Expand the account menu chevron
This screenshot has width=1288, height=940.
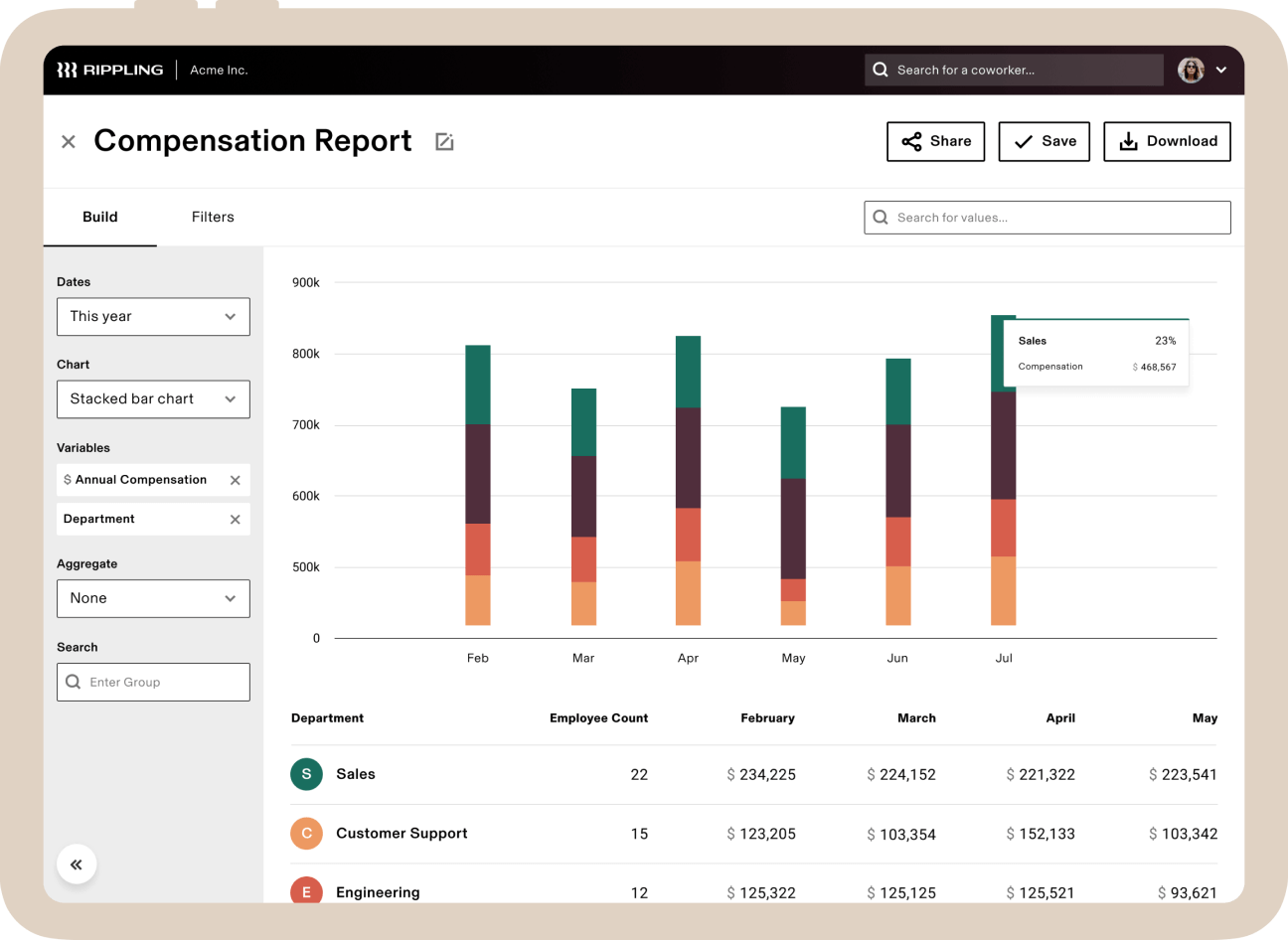tap(1221, 70)
